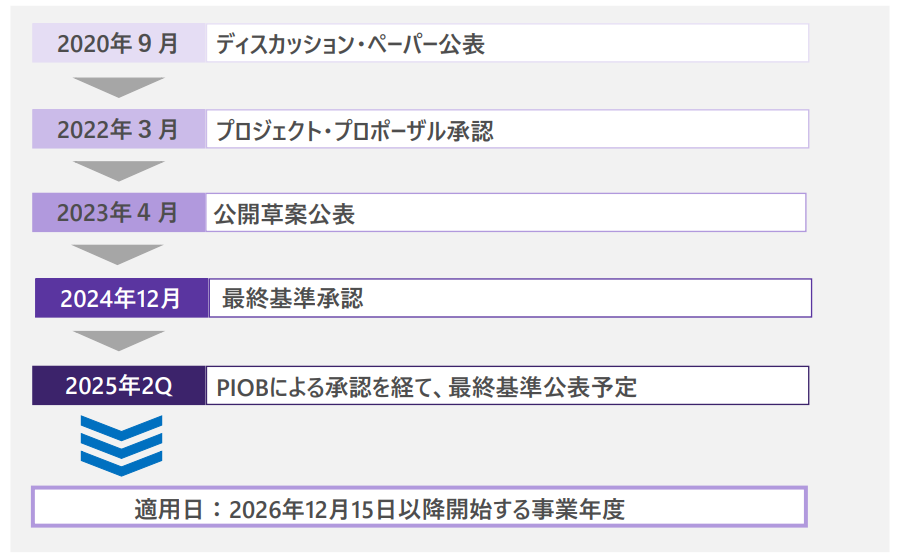Click the PIOBによる承認 text box
The image size is (900, 557).
tap(507, 385)
